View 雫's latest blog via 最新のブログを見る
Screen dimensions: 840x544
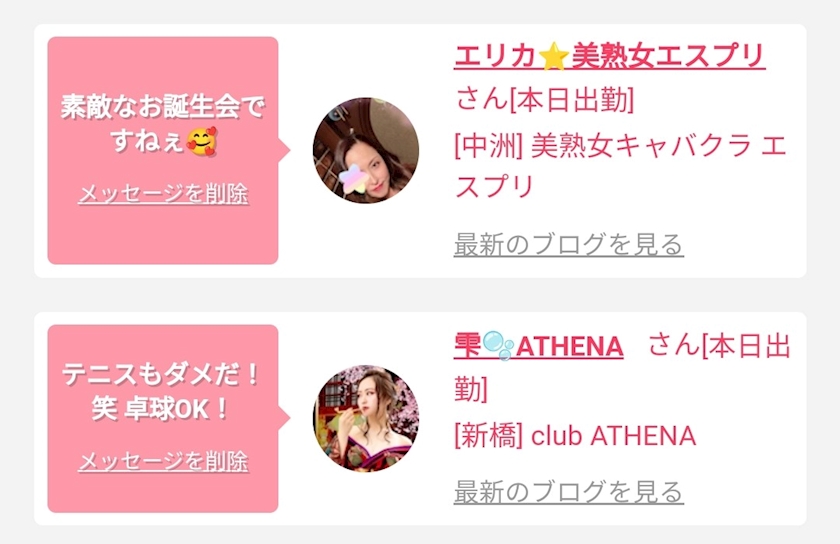click(x=568, y=491)
